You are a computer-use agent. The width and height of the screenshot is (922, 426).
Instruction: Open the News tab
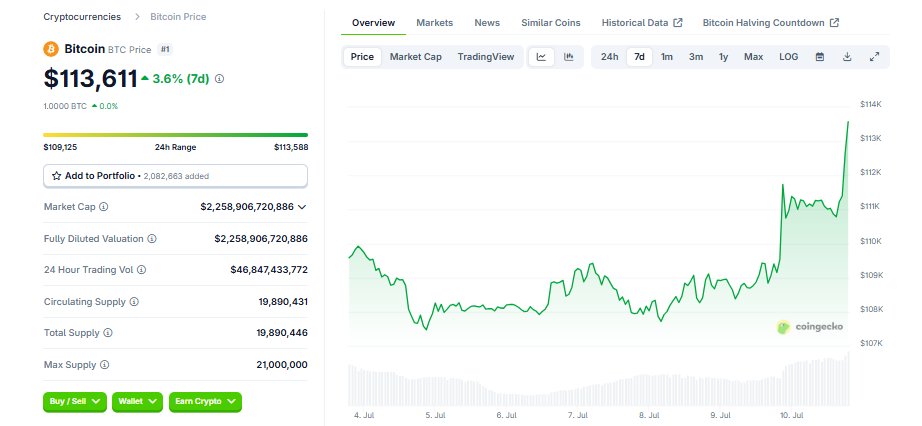(x=487, y=23)
